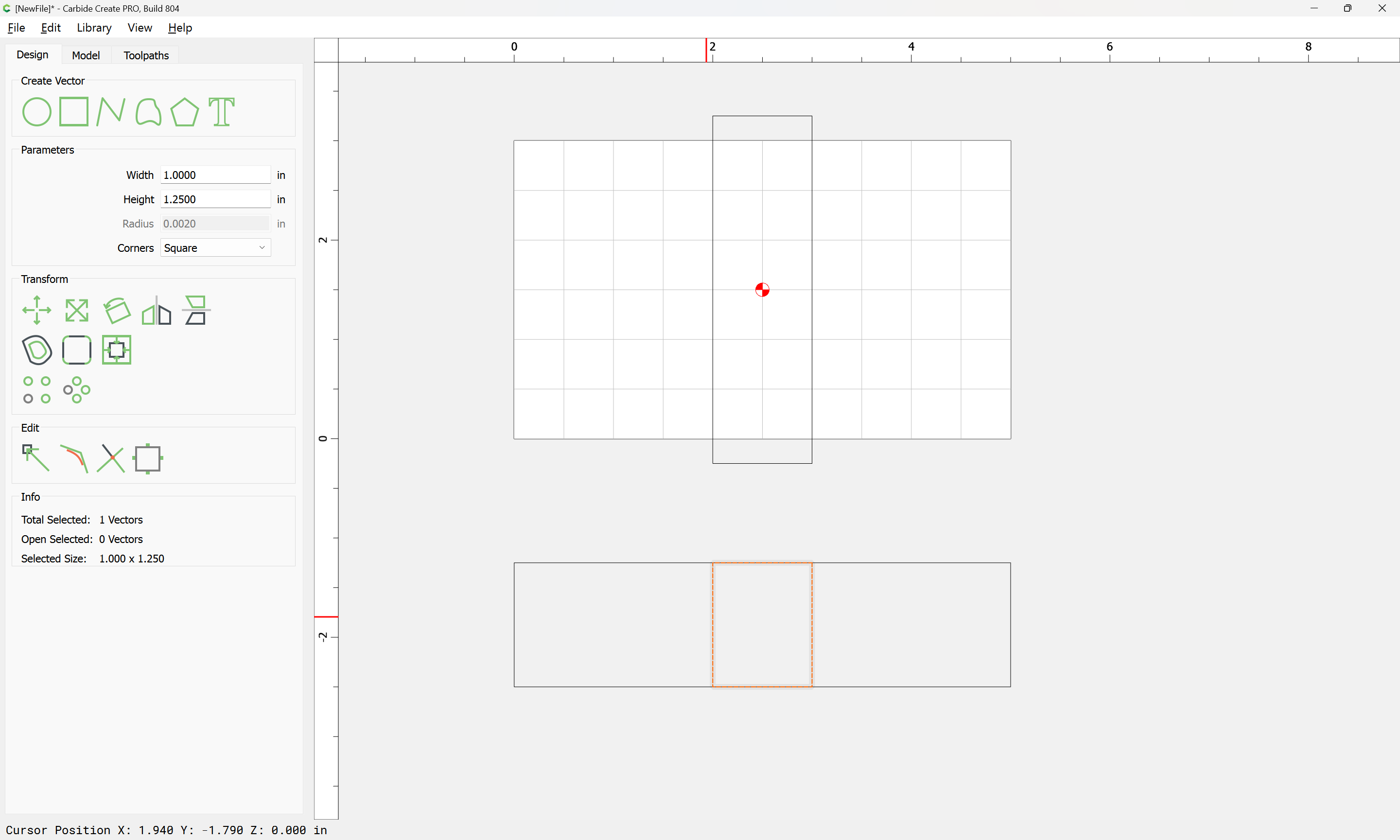Expand the Corners dropdown set to Square

click(x=216, y=248)
